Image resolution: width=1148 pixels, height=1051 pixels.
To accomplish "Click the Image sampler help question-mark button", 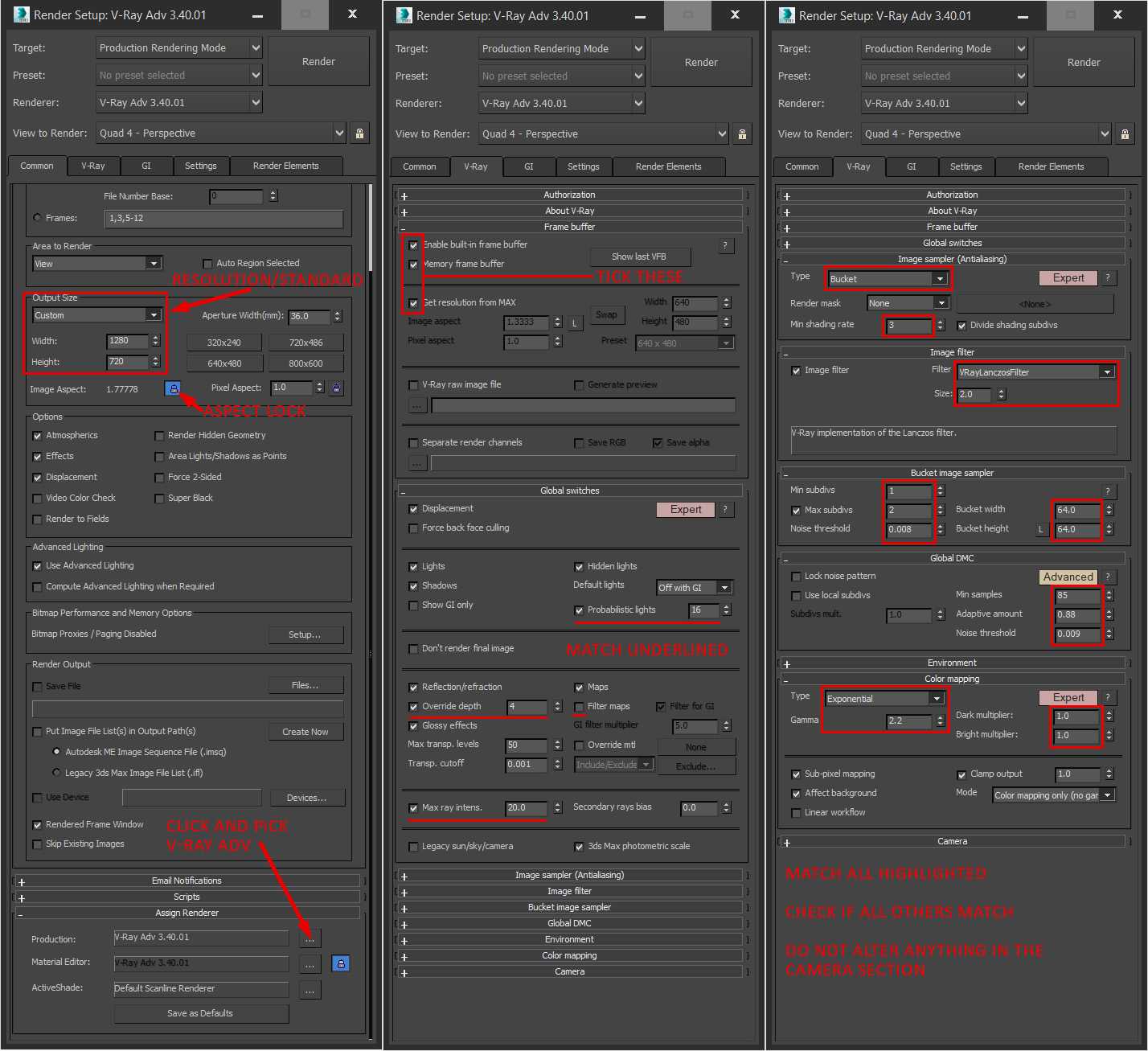I will coord(1108,277).
